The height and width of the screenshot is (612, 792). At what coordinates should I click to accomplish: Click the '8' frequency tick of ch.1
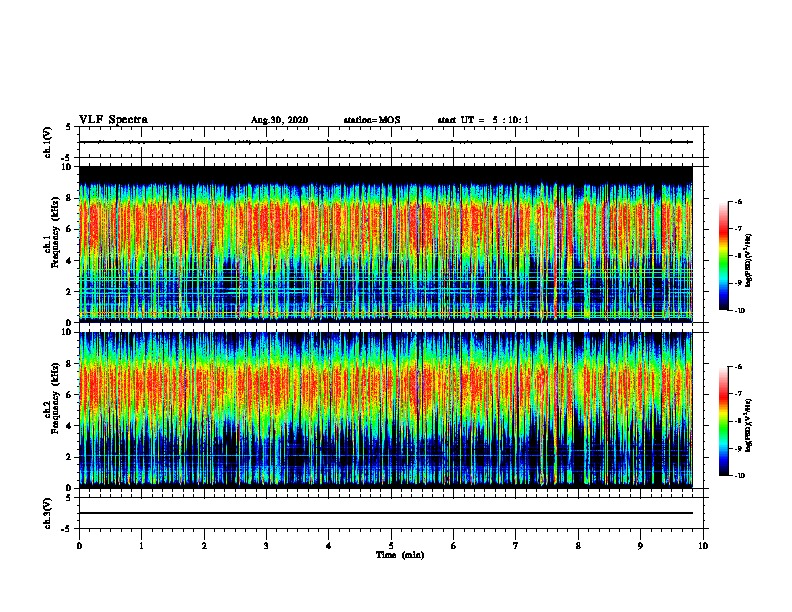[70, 198]
